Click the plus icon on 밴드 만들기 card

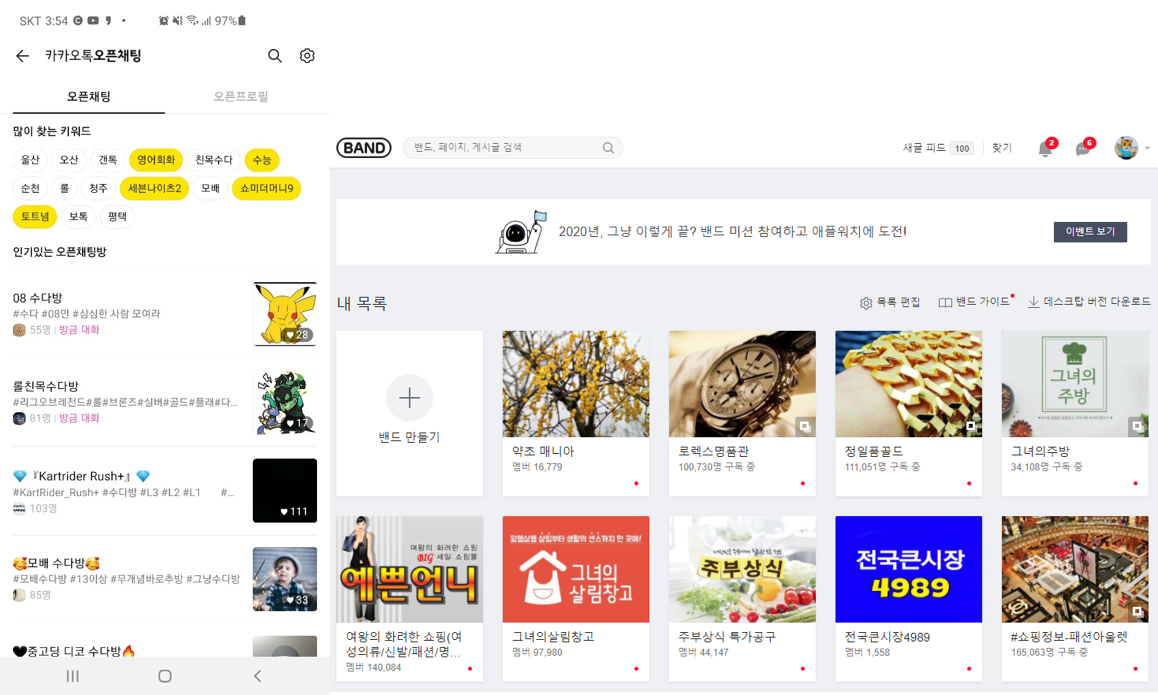tap(409, 398)
